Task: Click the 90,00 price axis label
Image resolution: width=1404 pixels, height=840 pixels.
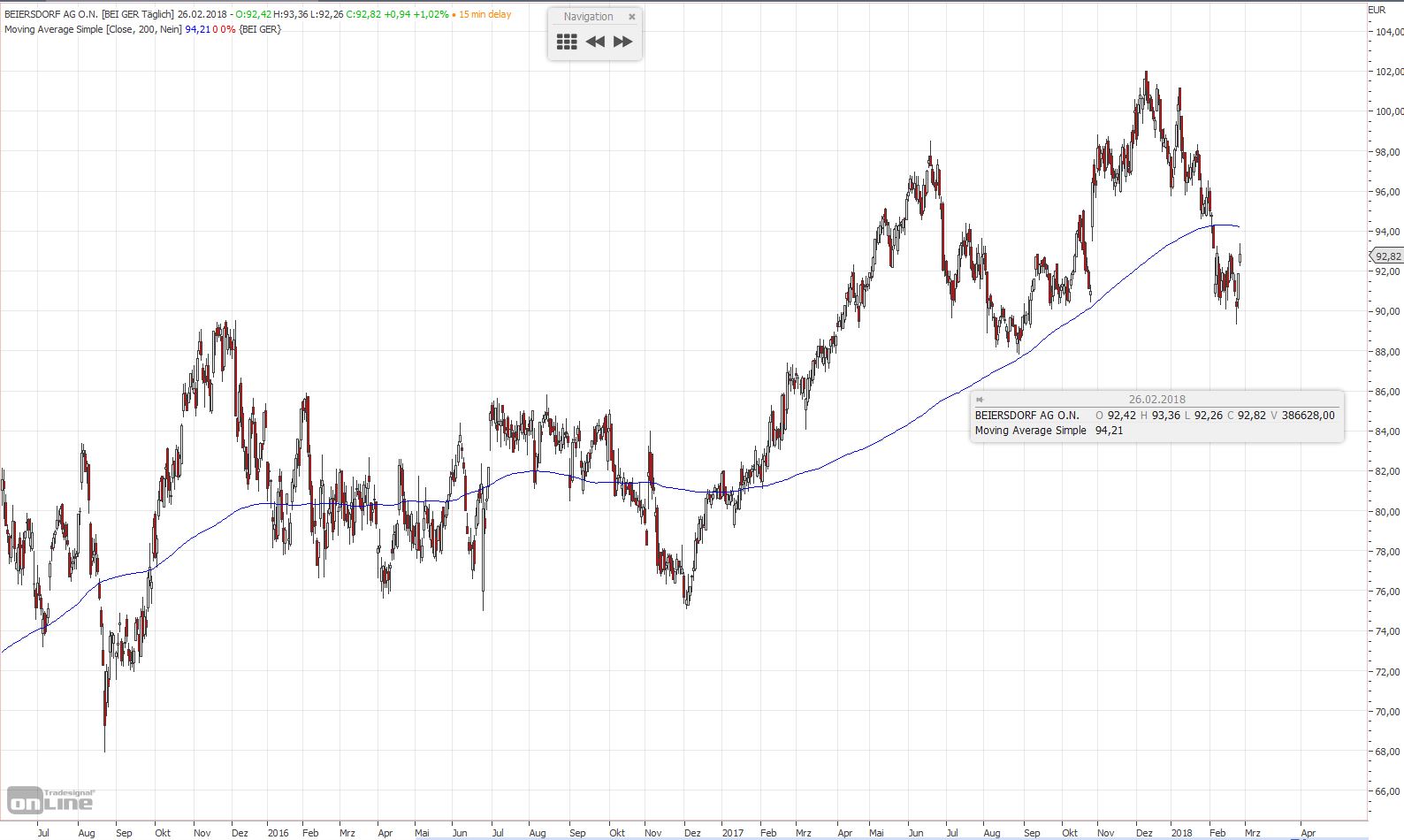Action: (x=1387, y=311)
